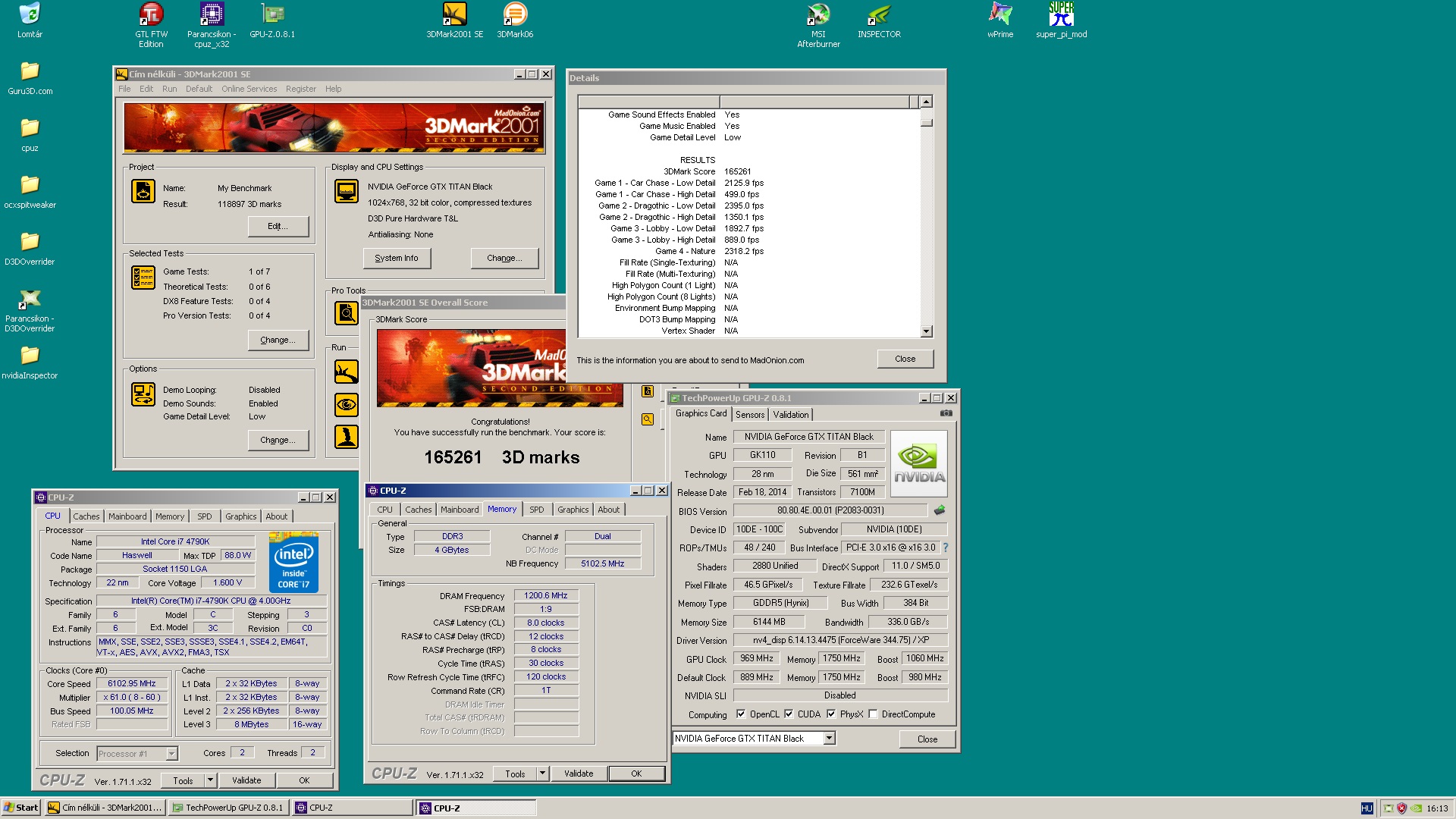
Task: Switch to TechPowerUp GPU-Z taskbar item
Action: (228, 808)
